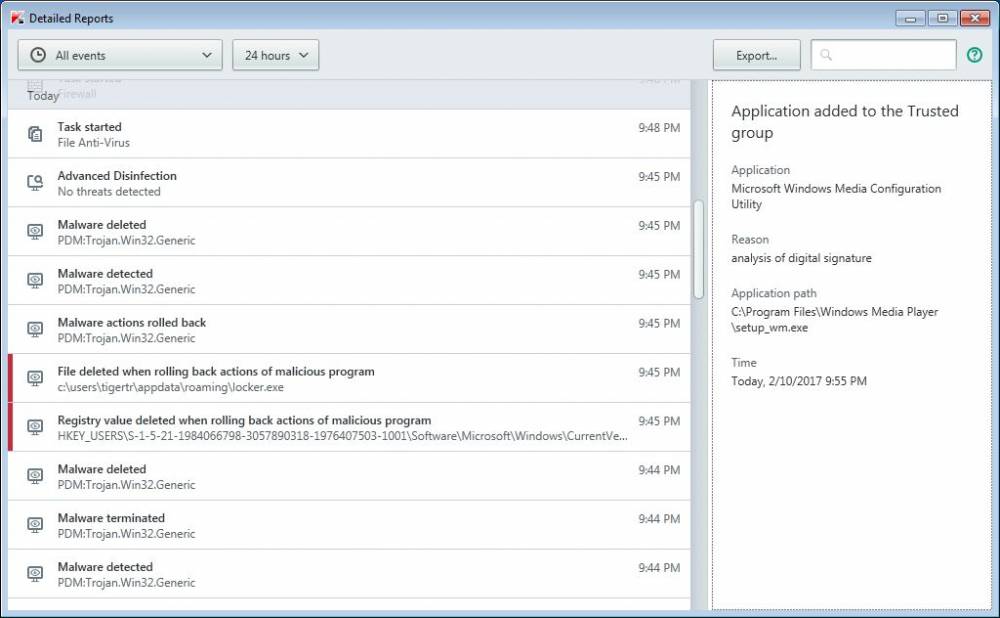Click the Today, 2/10/2017 9:55 PM time
The height and width of the screenshot is (618, 1000).
pos(798,381)
